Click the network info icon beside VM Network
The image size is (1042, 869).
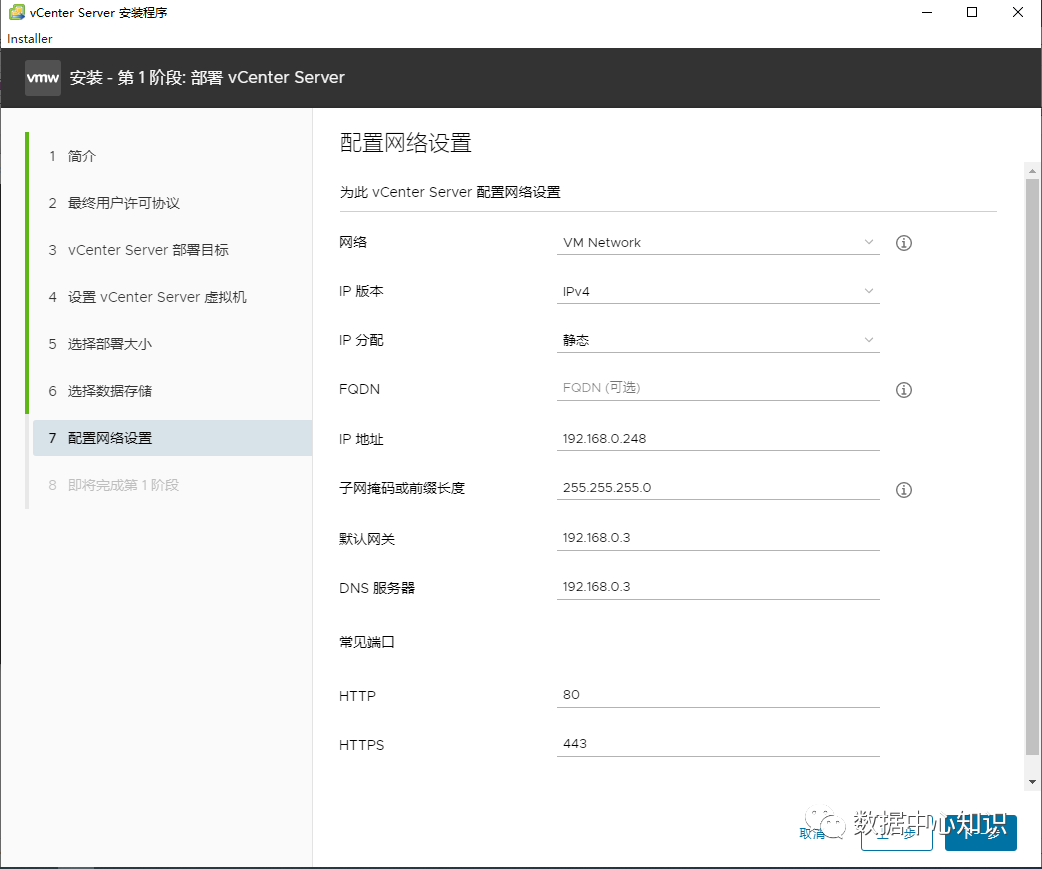(903, 243)
